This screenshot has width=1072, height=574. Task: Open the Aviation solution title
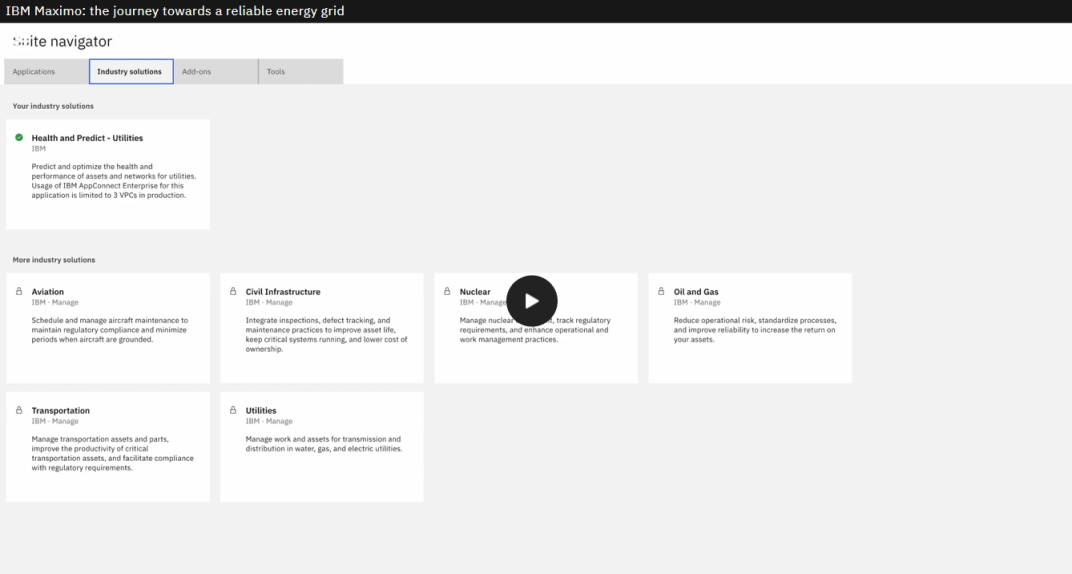tap(47, 292)
